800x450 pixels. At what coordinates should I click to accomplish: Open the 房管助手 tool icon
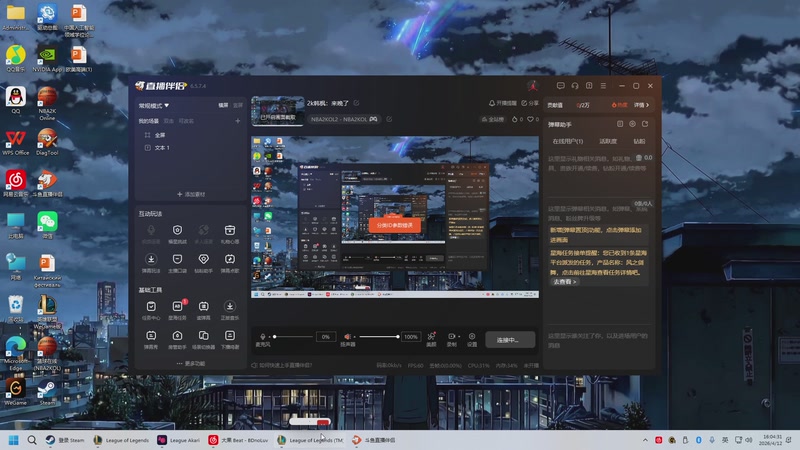177,336
